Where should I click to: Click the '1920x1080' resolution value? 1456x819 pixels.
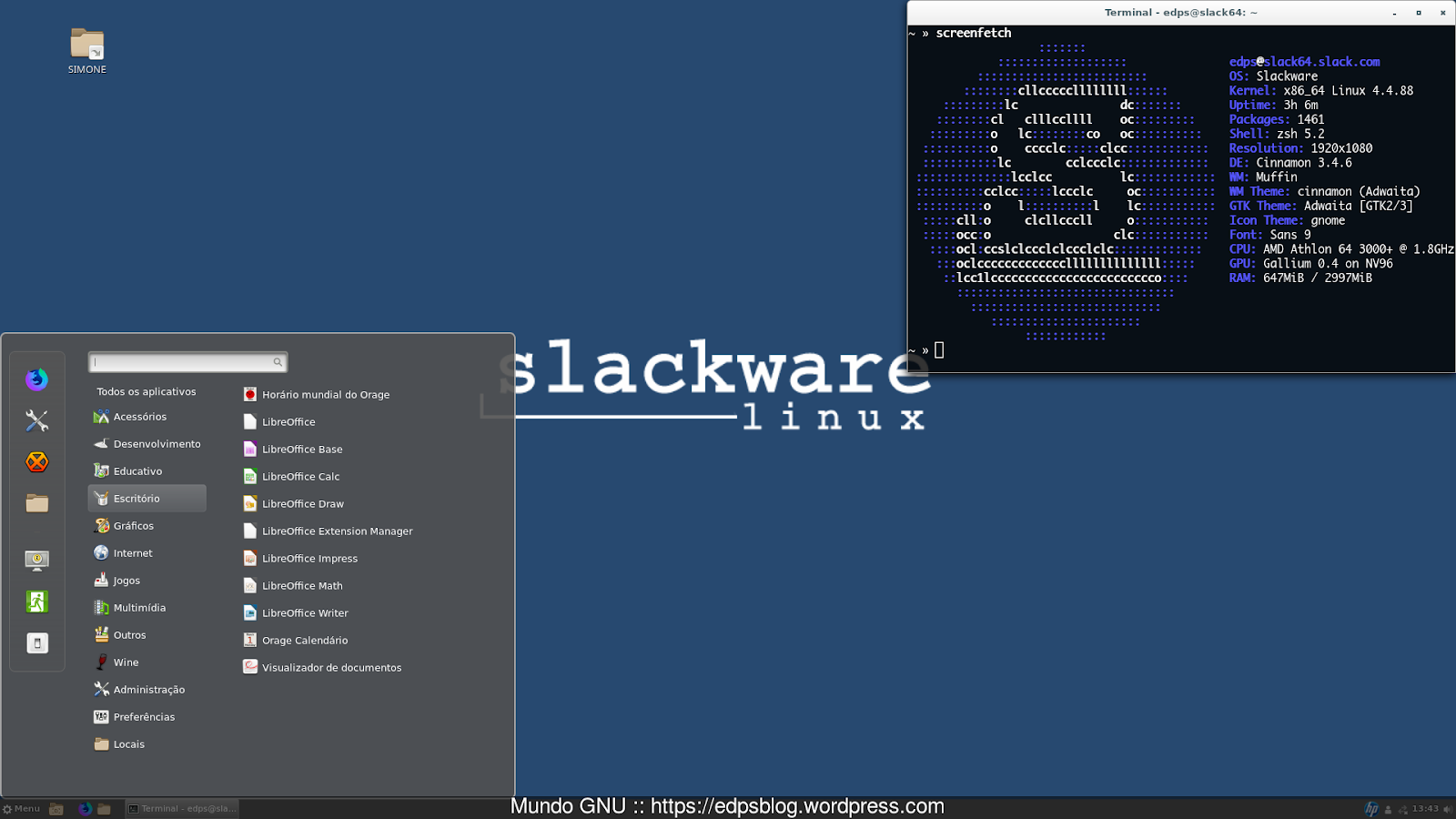tap(1341, 148)
